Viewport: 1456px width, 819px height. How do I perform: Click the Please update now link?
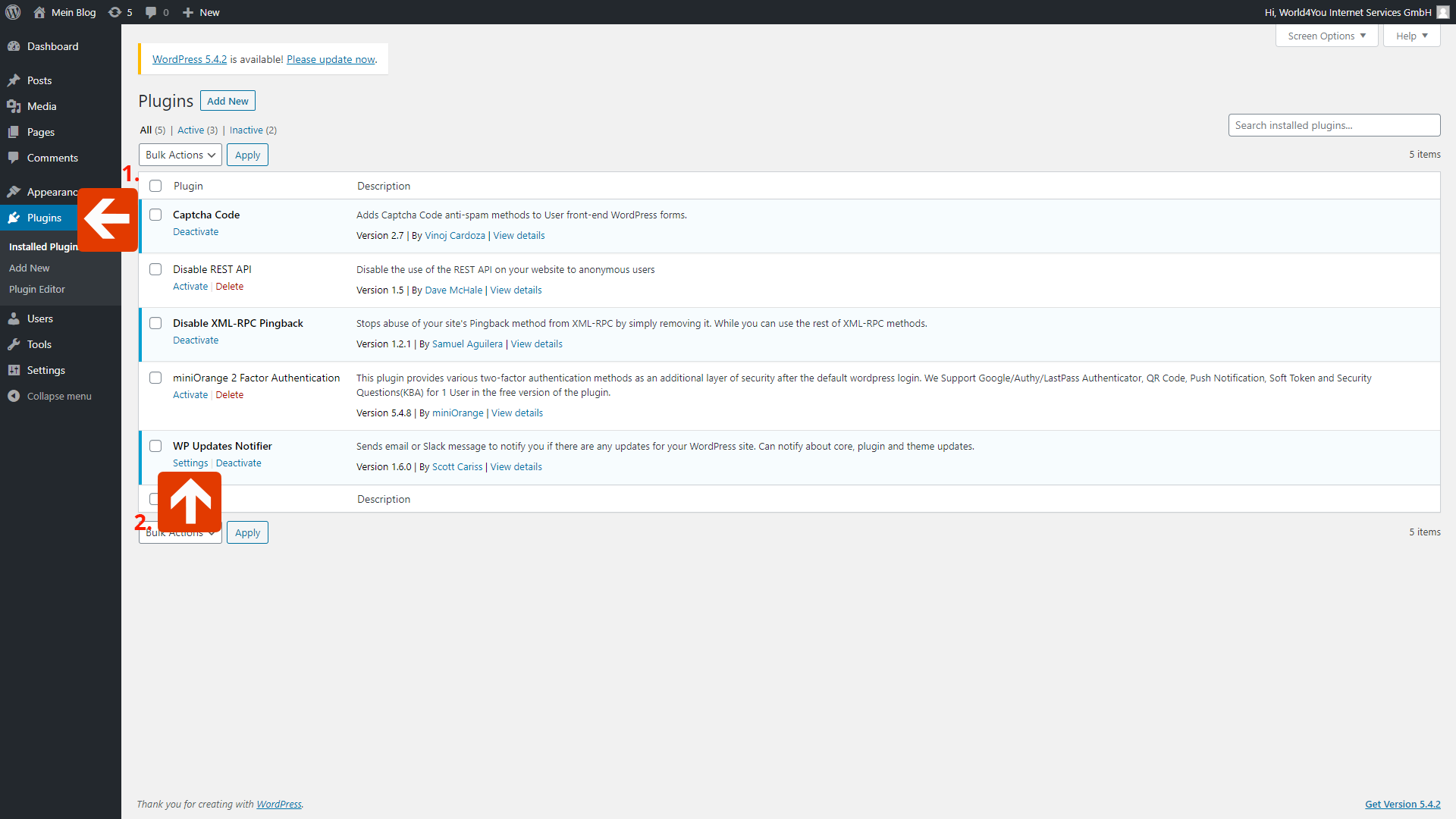pyautogui.click(x=330, y=59)
